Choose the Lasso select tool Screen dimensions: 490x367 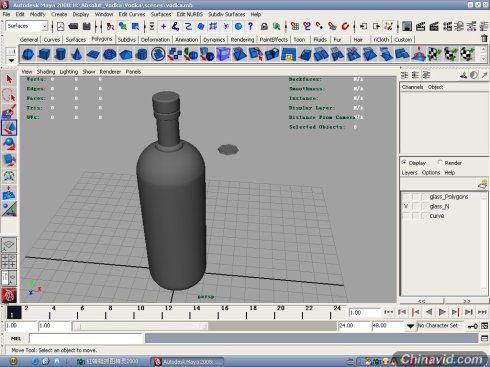click(9, 96)
